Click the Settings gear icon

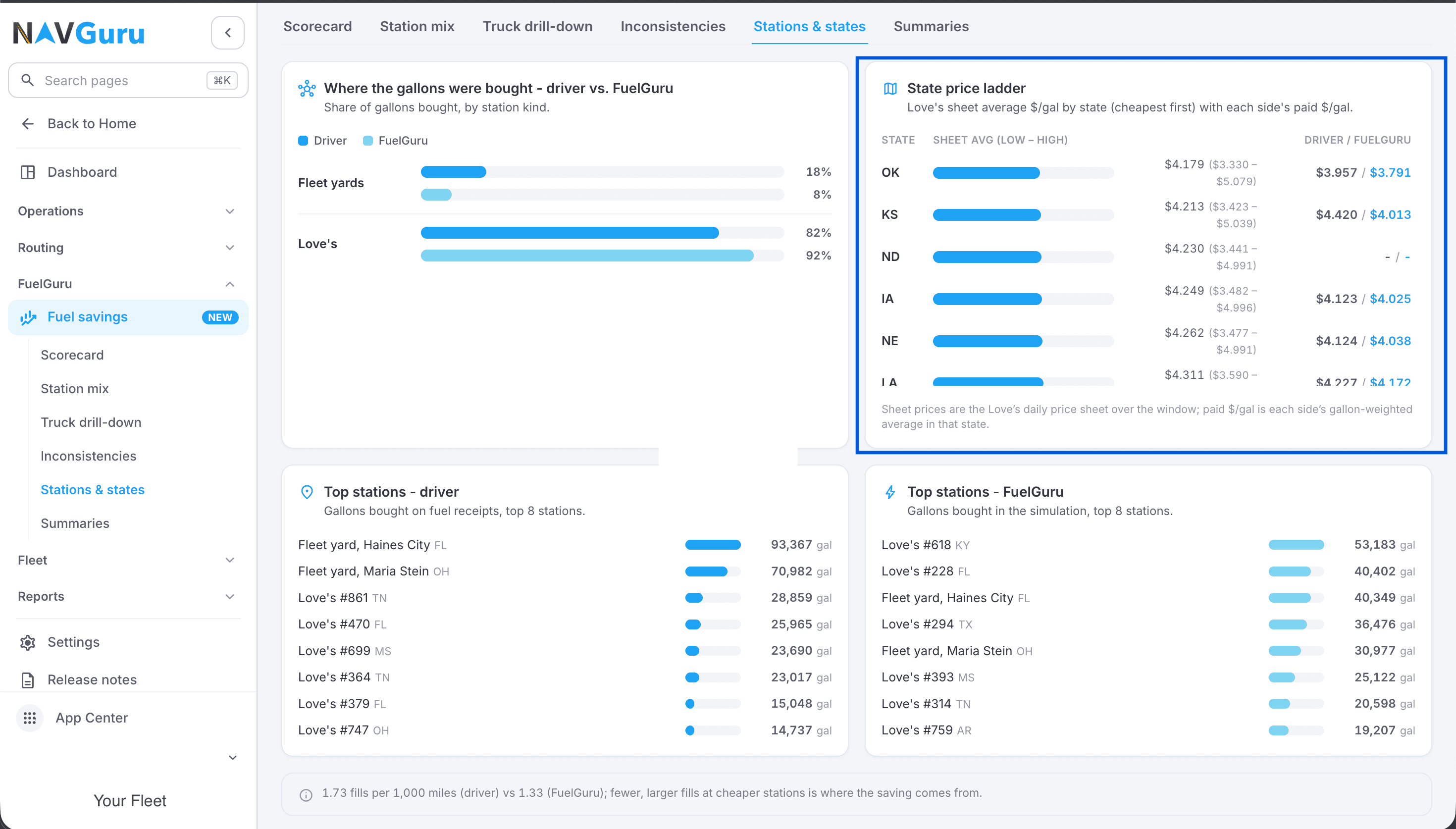[x=27, y=642]
